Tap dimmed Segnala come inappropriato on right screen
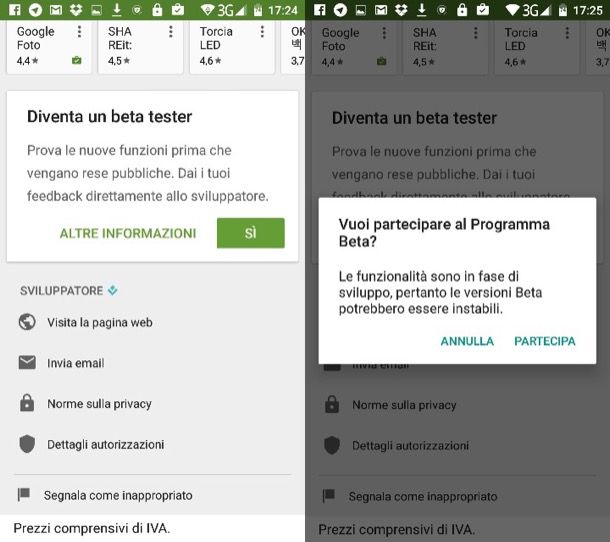 coord(423,496)
